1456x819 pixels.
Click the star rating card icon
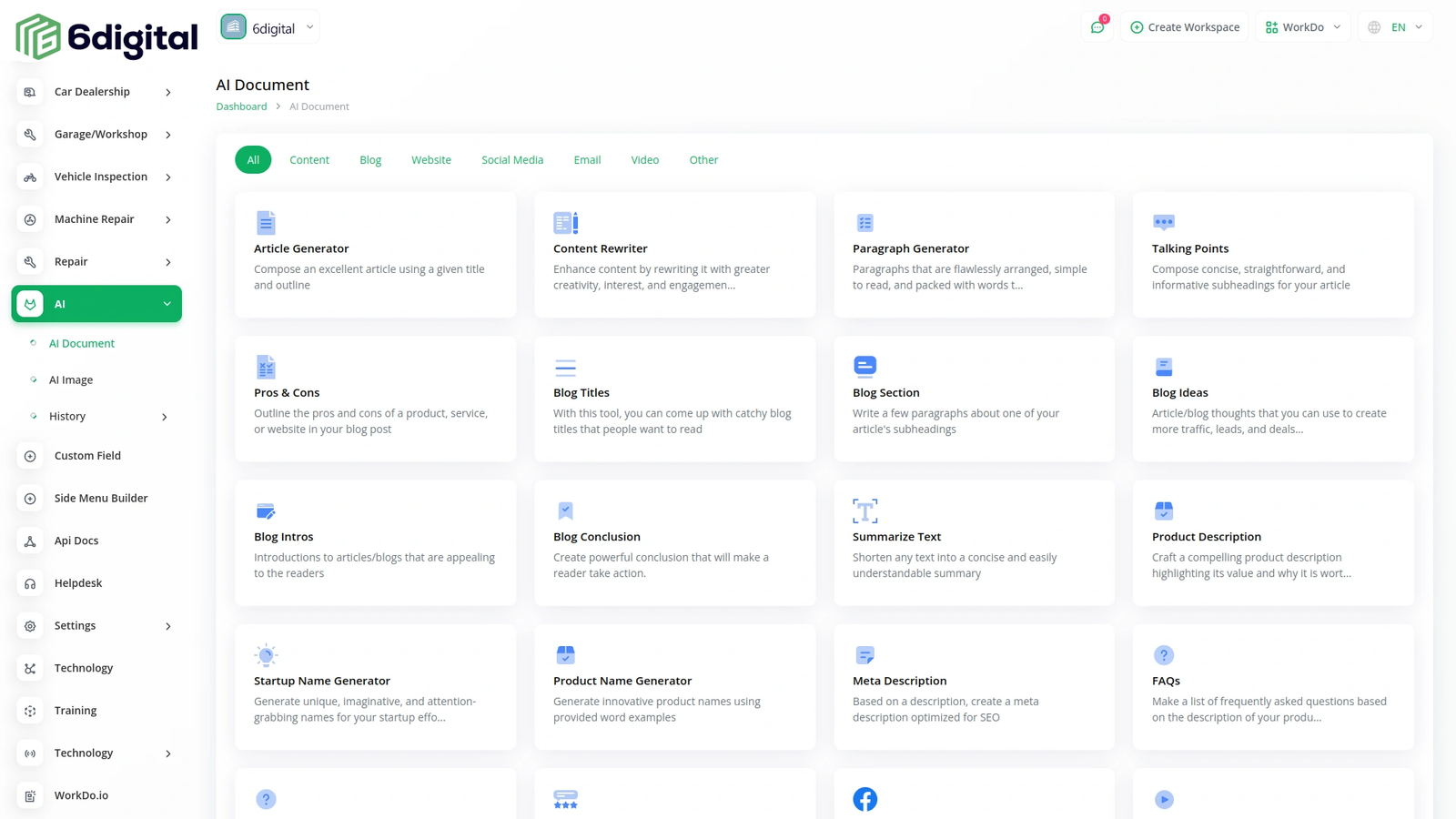[x=565, y=799]
